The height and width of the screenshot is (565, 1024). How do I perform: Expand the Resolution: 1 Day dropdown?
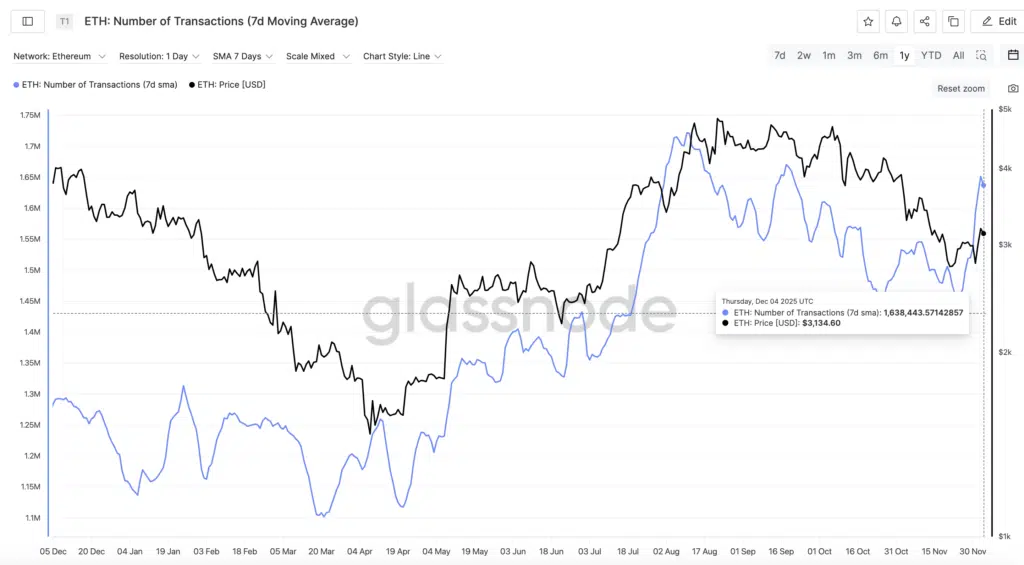(159, 57)
